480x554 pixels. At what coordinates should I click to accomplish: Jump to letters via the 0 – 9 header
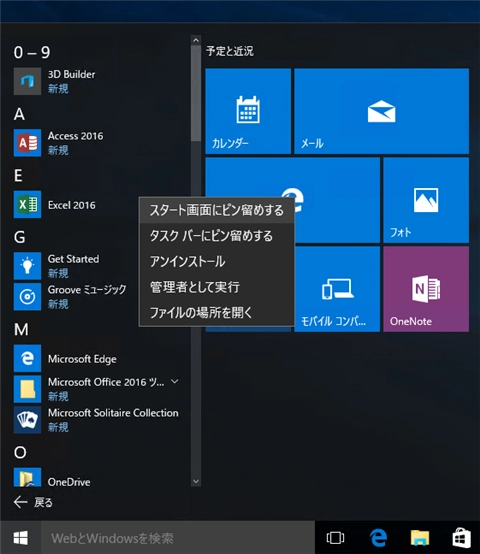coord(32,52)
